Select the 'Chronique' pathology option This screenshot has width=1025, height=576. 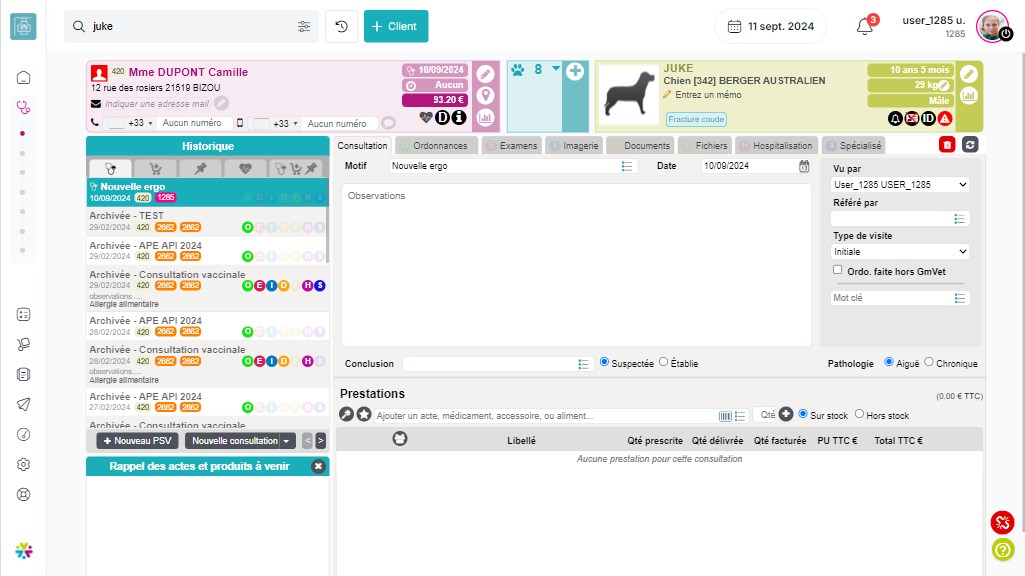coord(929,363)
